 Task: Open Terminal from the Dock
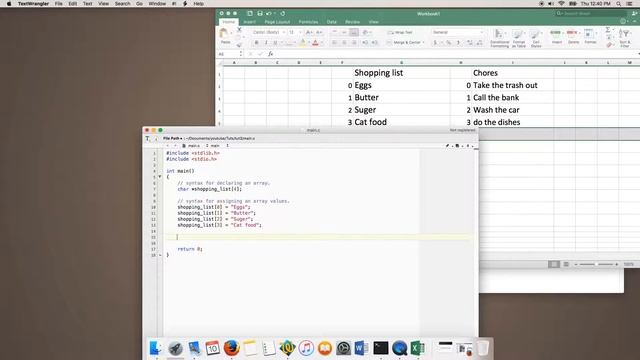click(x=381, y=348)
